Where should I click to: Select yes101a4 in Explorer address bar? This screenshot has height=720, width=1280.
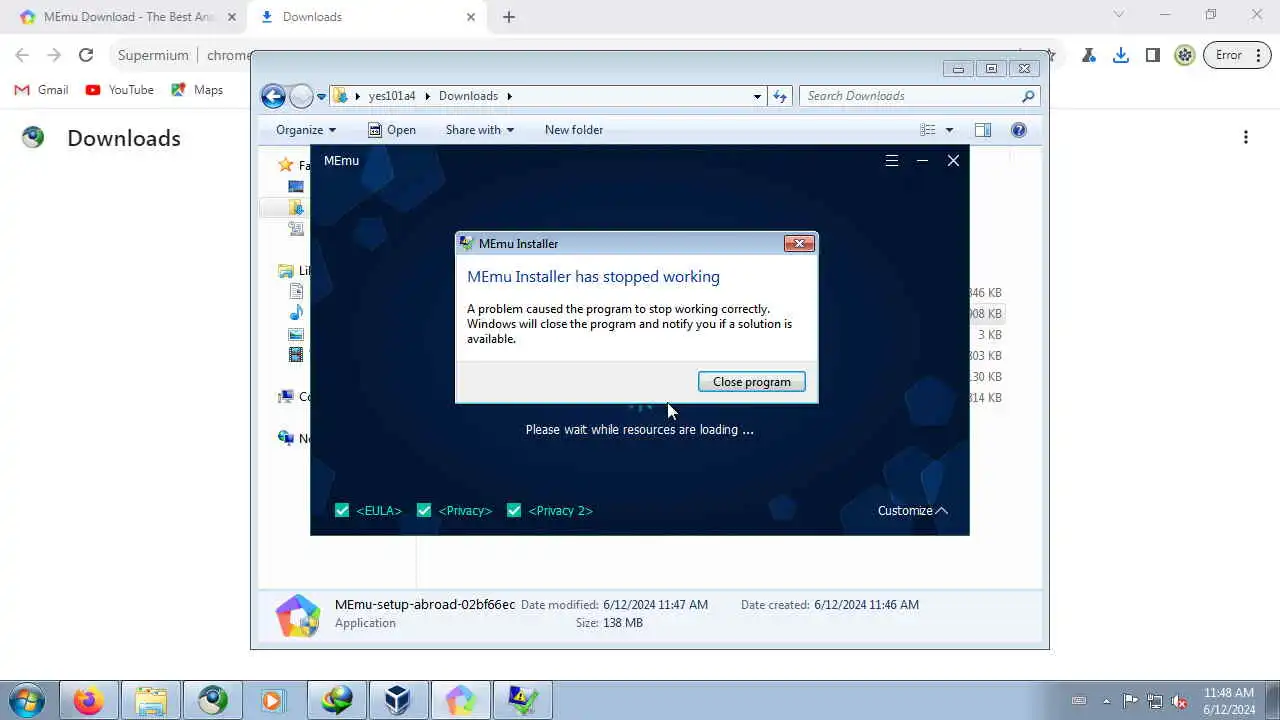coord(391,96)
